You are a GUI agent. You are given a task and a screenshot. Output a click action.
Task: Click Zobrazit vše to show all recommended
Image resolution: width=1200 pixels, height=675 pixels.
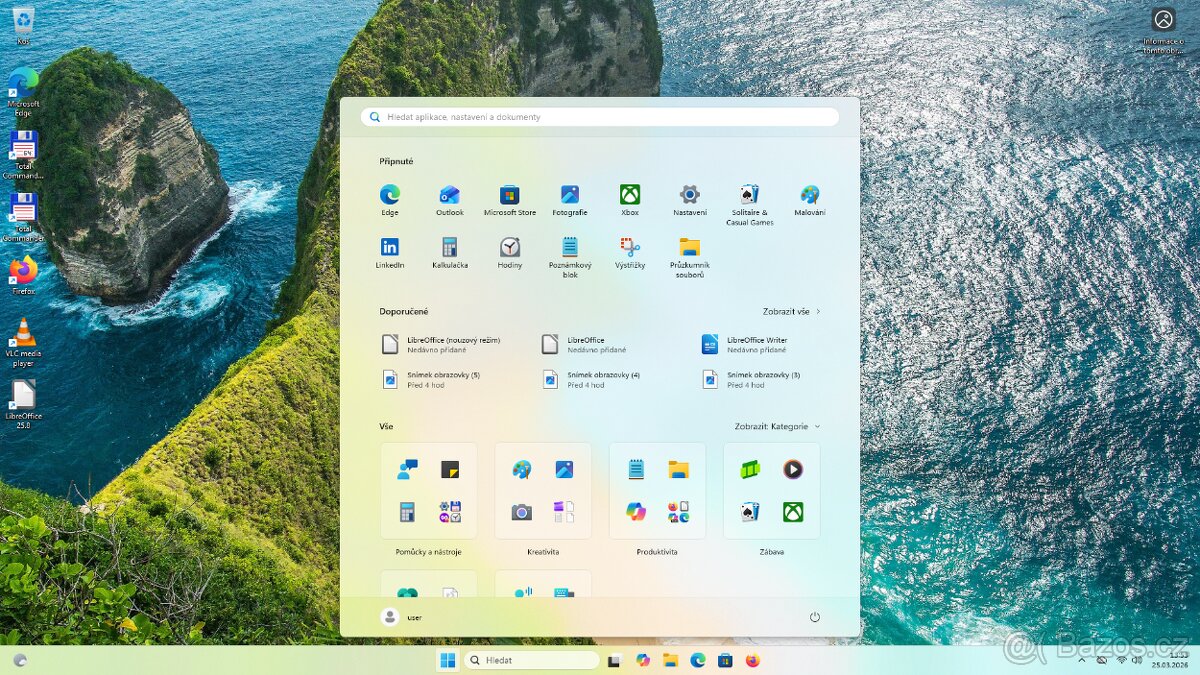click(x=791, y=312)
